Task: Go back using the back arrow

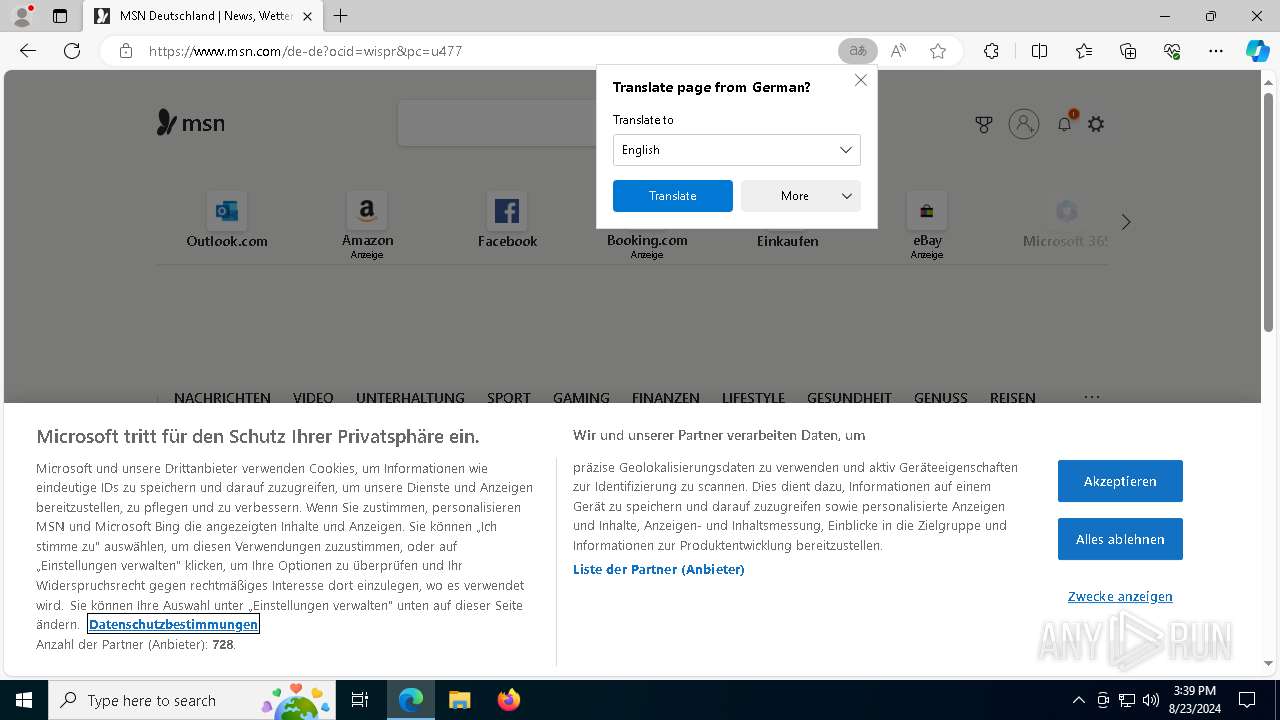Action: 28,51
